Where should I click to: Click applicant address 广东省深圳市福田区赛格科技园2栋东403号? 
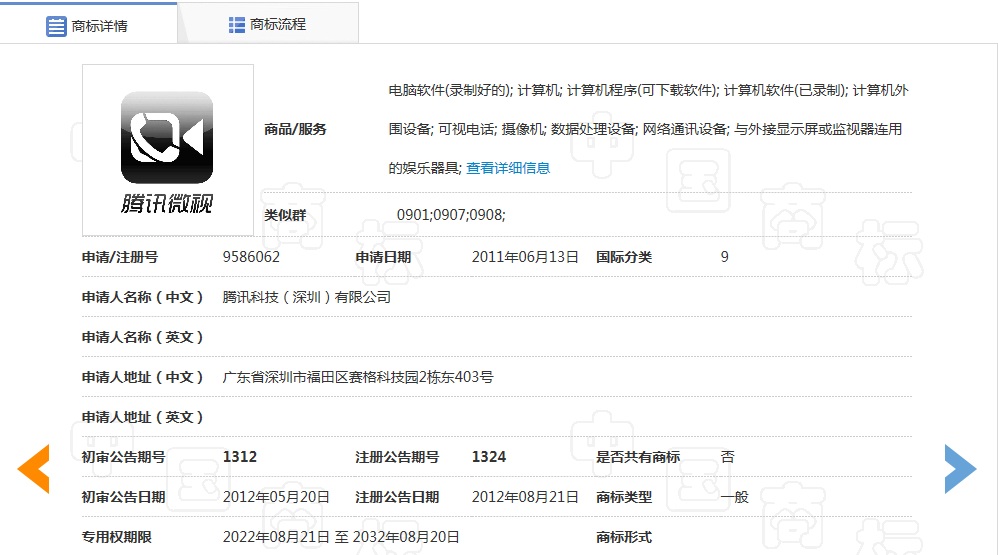click(358, 377)
